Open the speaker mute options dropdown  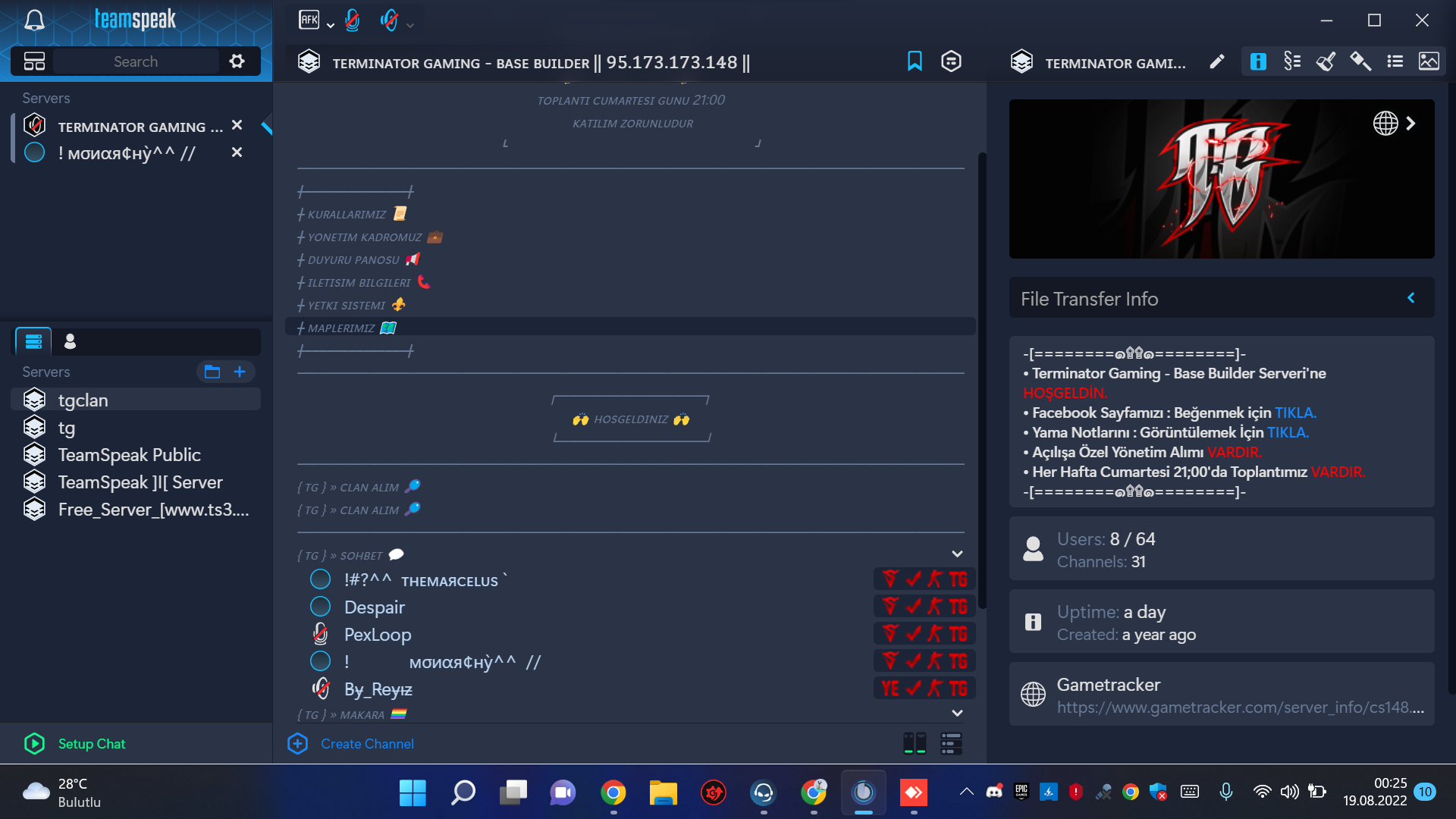[x=410, y=25]
